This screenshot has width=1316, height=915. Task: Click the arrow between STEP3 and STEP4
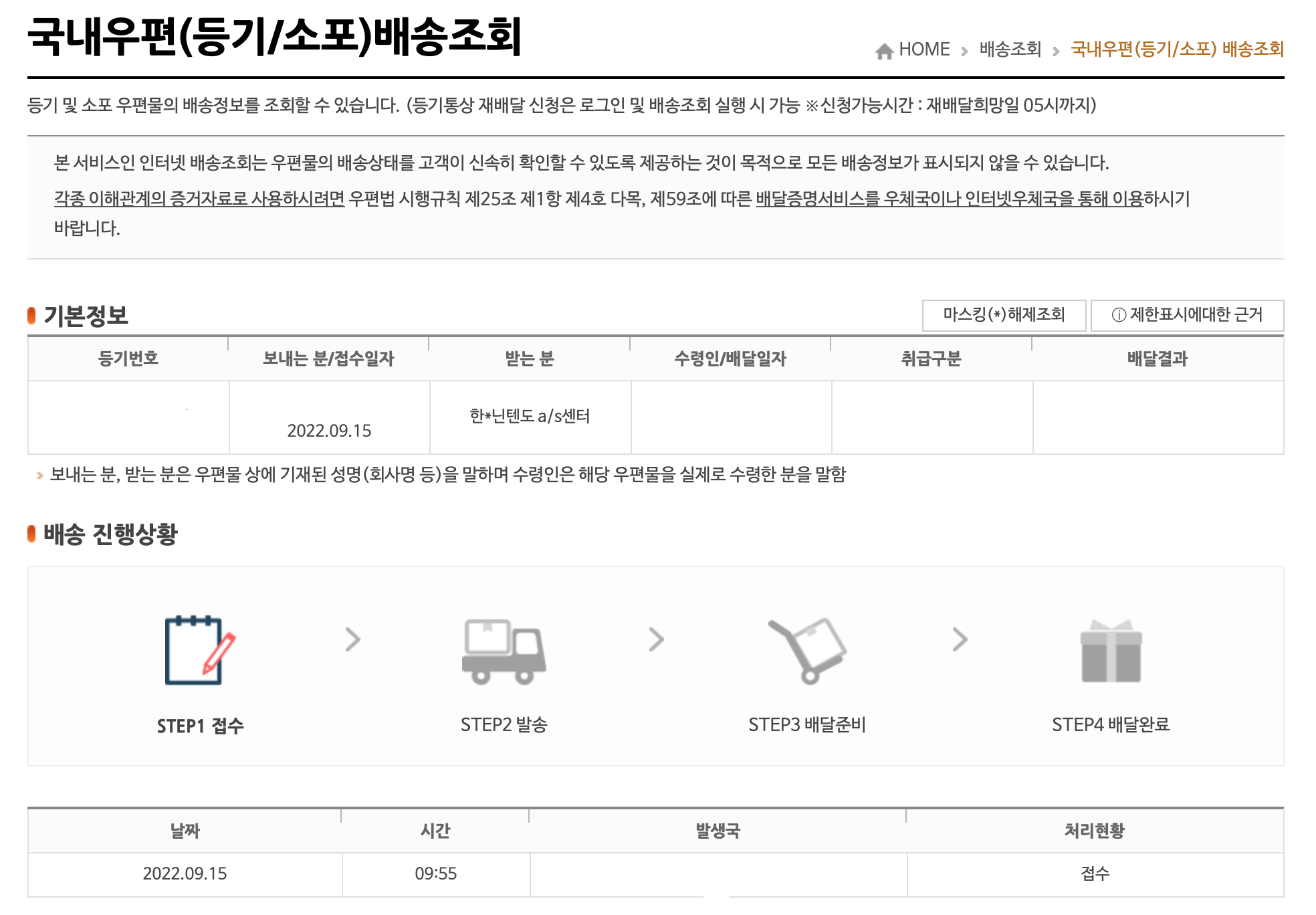pyautogui.click(x=960, y=639)
